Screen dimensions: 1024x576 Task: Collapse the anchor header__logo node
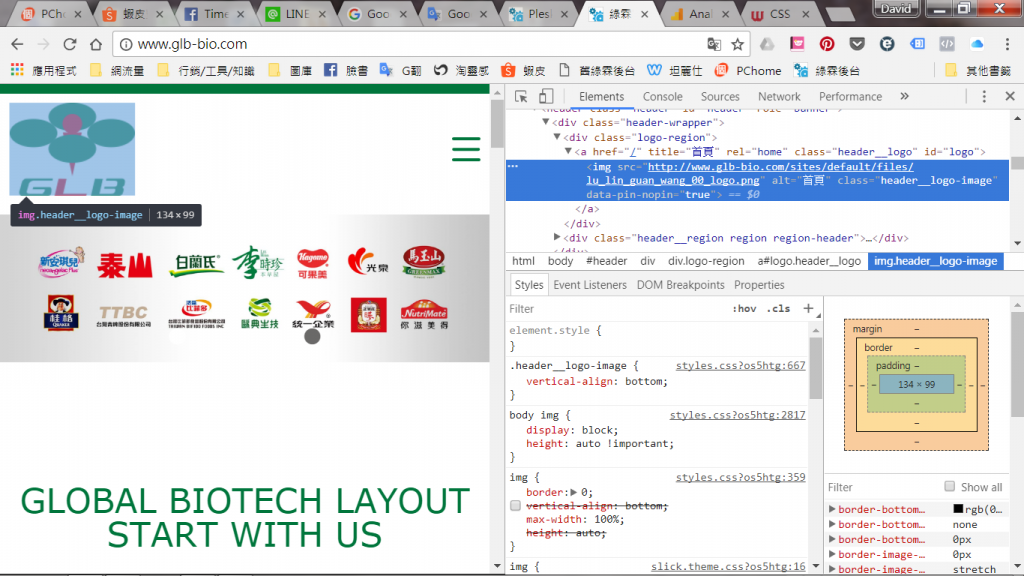pos(569,152)
